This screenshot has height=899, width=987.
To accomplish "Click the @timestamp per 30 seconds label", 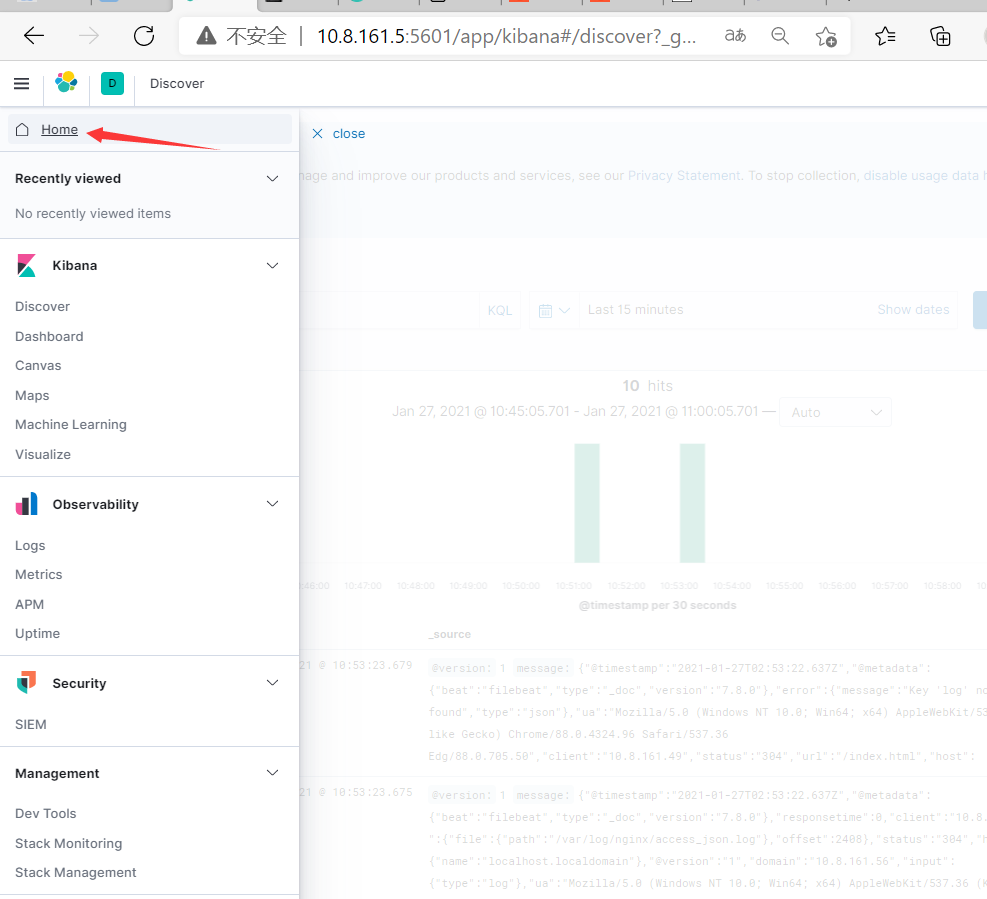I will point(657,606).
